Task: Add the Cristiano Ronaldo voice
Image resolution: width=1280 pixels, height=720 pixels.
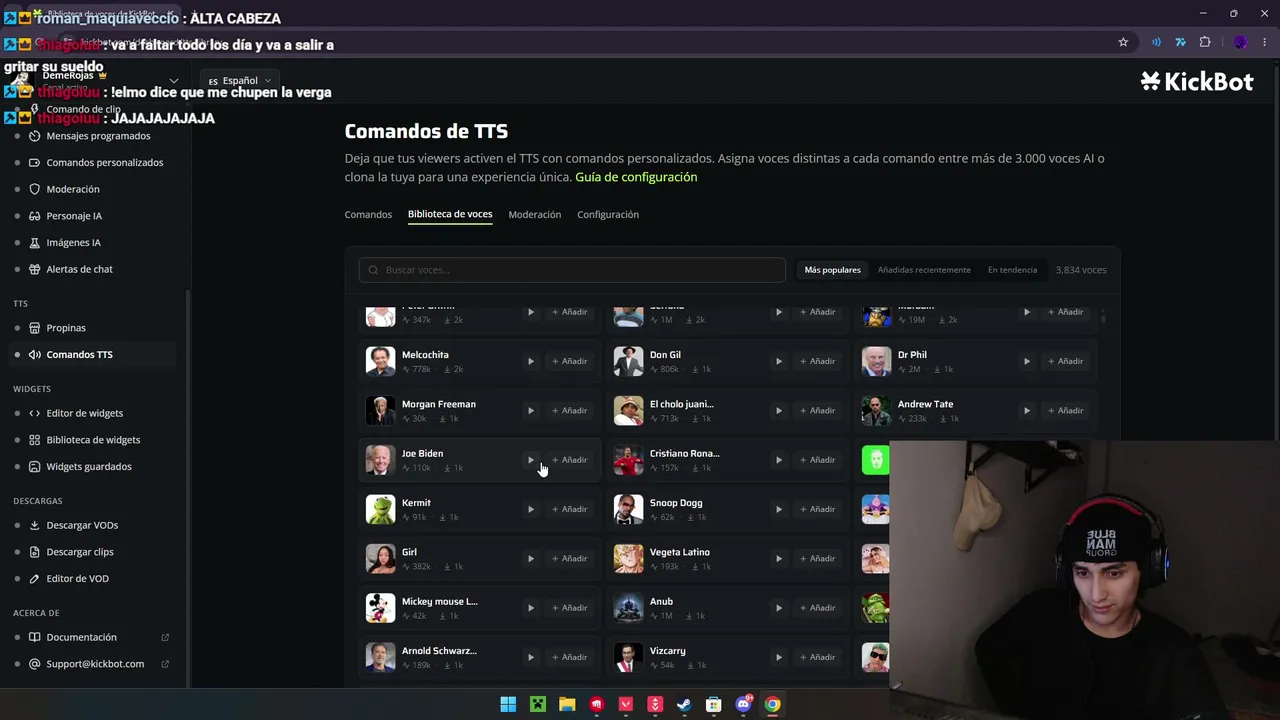Action: pos(818,460)
